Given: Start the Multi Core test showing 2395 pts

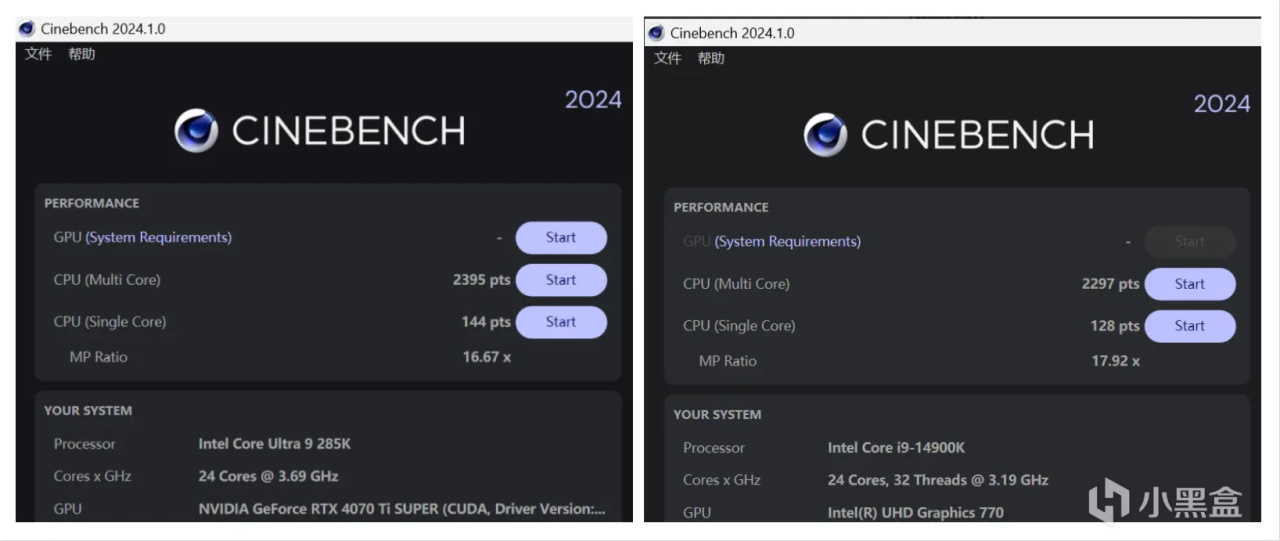Looking at the screenshot, I should pyautogui.click(x=560, y=280).
